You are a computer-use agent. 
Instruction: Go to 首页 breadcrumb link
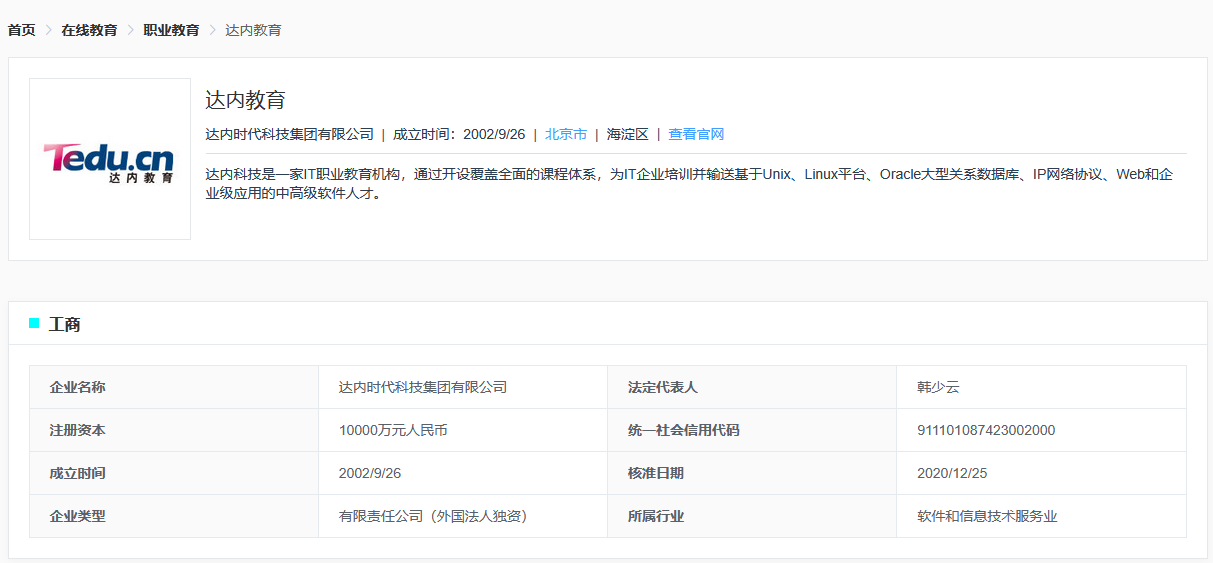tap(21, 30)
